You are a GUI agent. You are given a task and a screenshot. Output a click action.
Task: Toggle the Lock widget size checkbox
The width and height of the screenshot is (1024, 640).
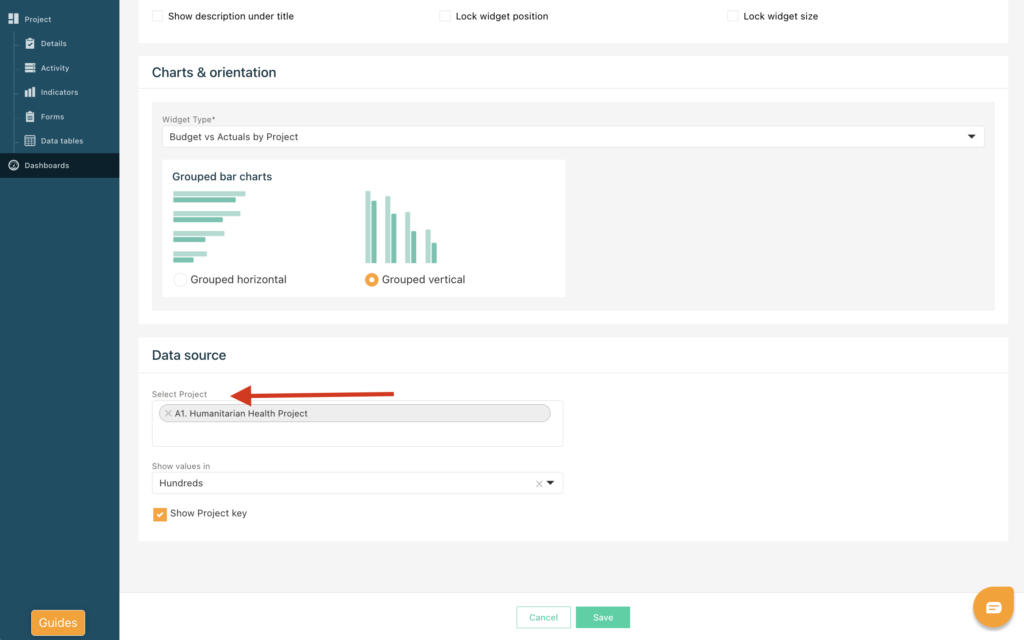733,16
